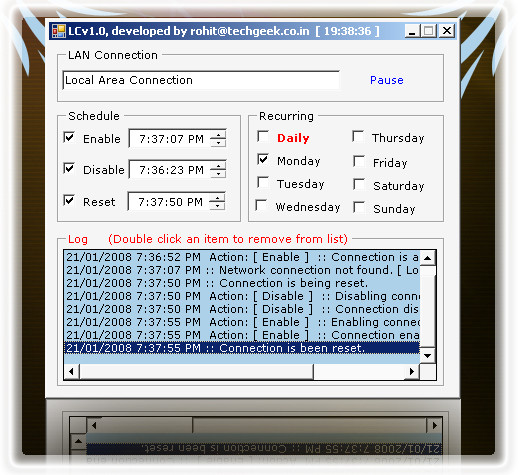The height and width of the screenshot is (475, 520).
Task: Check the Friday checkbox
Action: coord(359,161)
